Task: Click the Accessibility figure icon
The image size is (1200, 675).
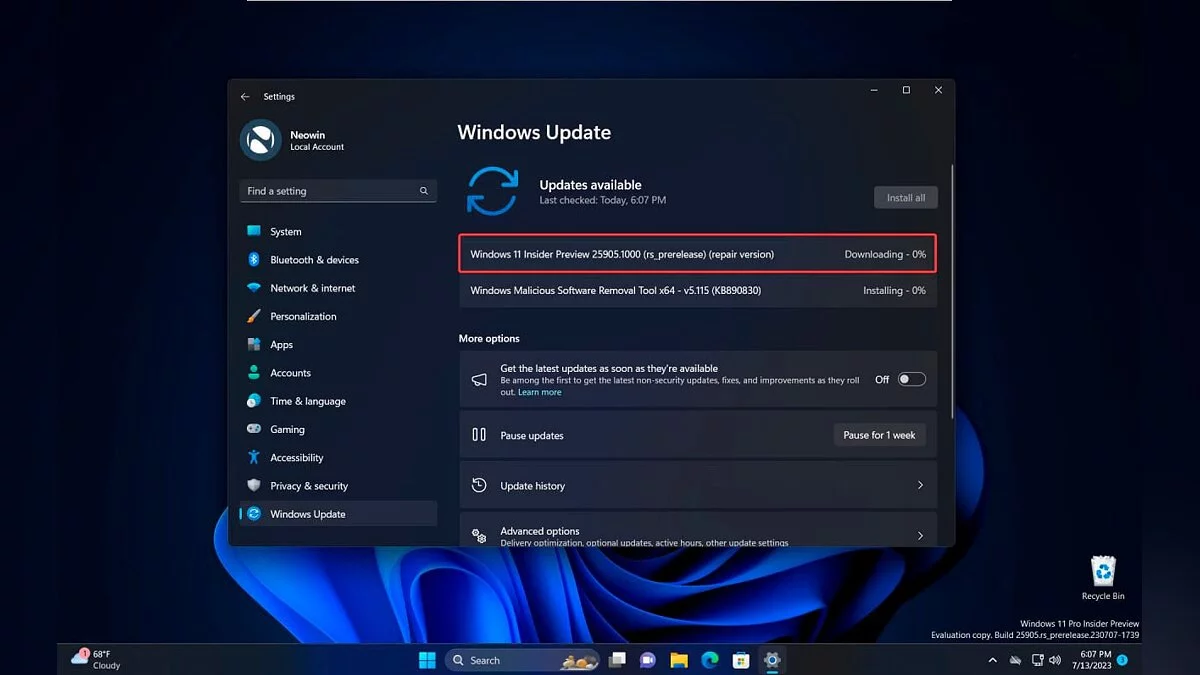Action: [254, 458]
